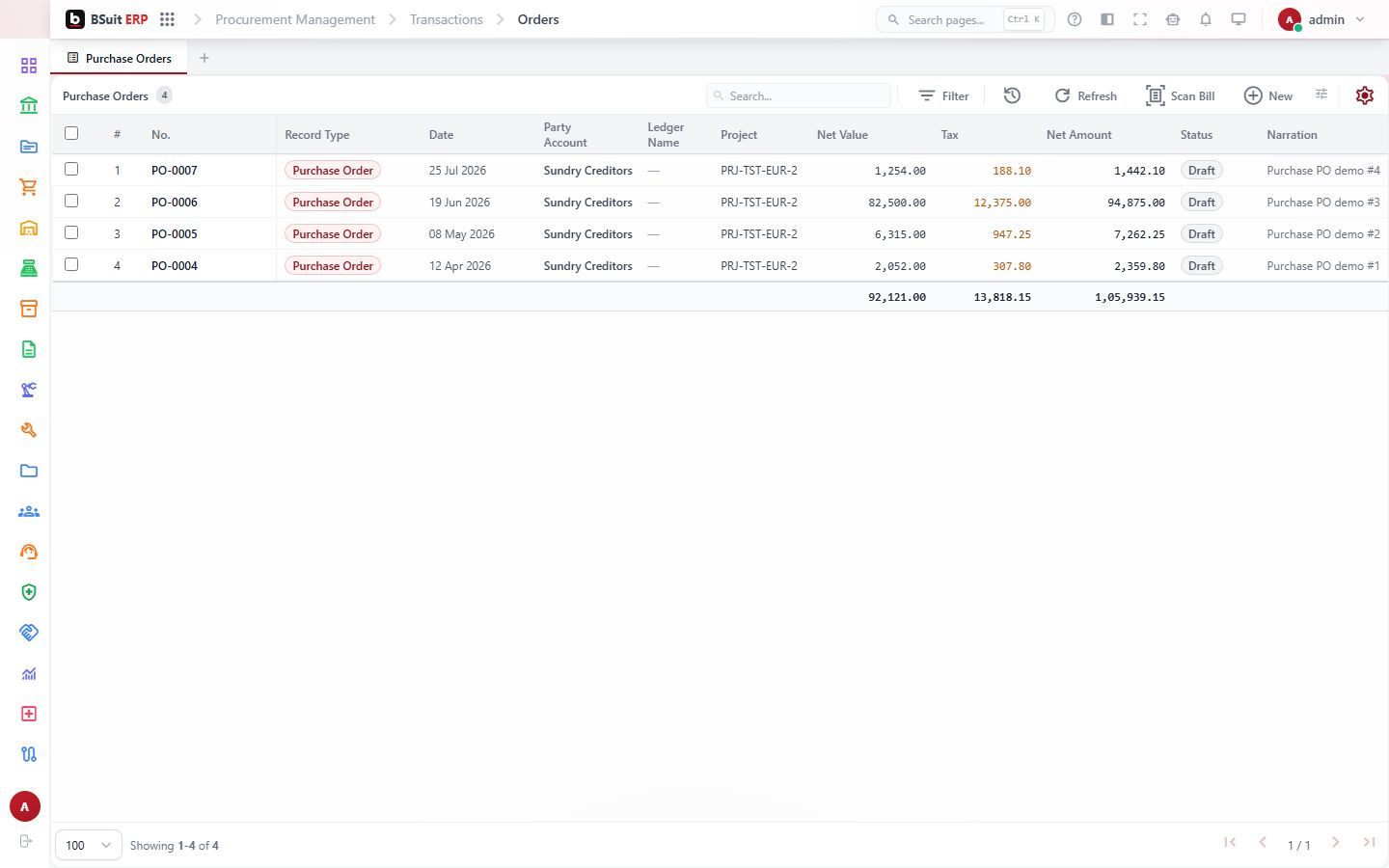Go to Procurement Management breadcrumb
This screenshot has height=868, width=1389.
click(x=295, y=19)
